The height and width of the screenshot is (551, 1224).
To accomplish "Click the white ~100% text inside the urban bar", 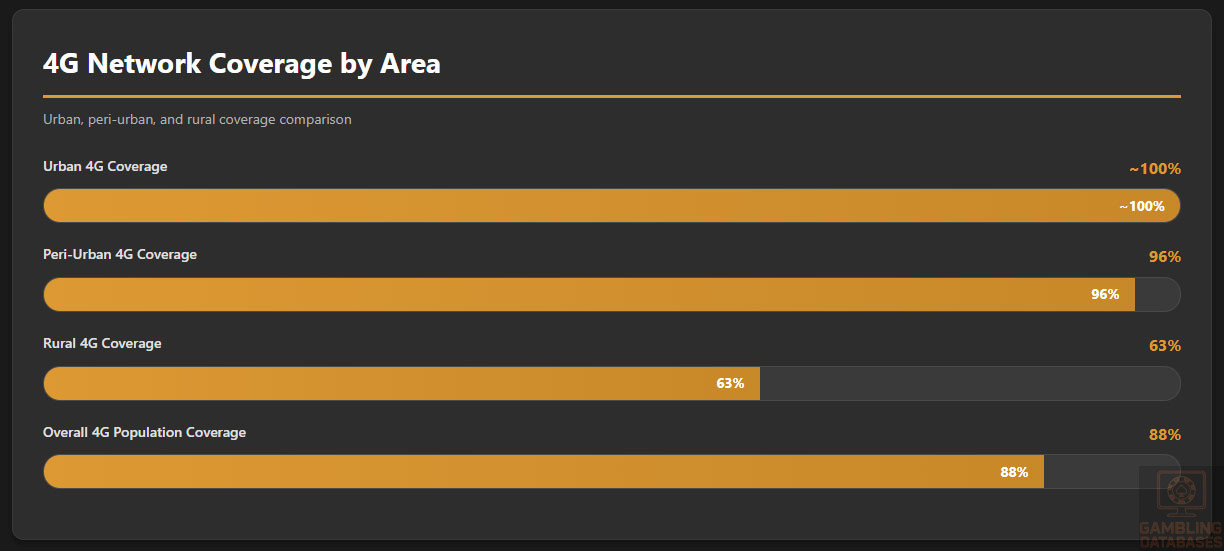I will pos(1141,207).
